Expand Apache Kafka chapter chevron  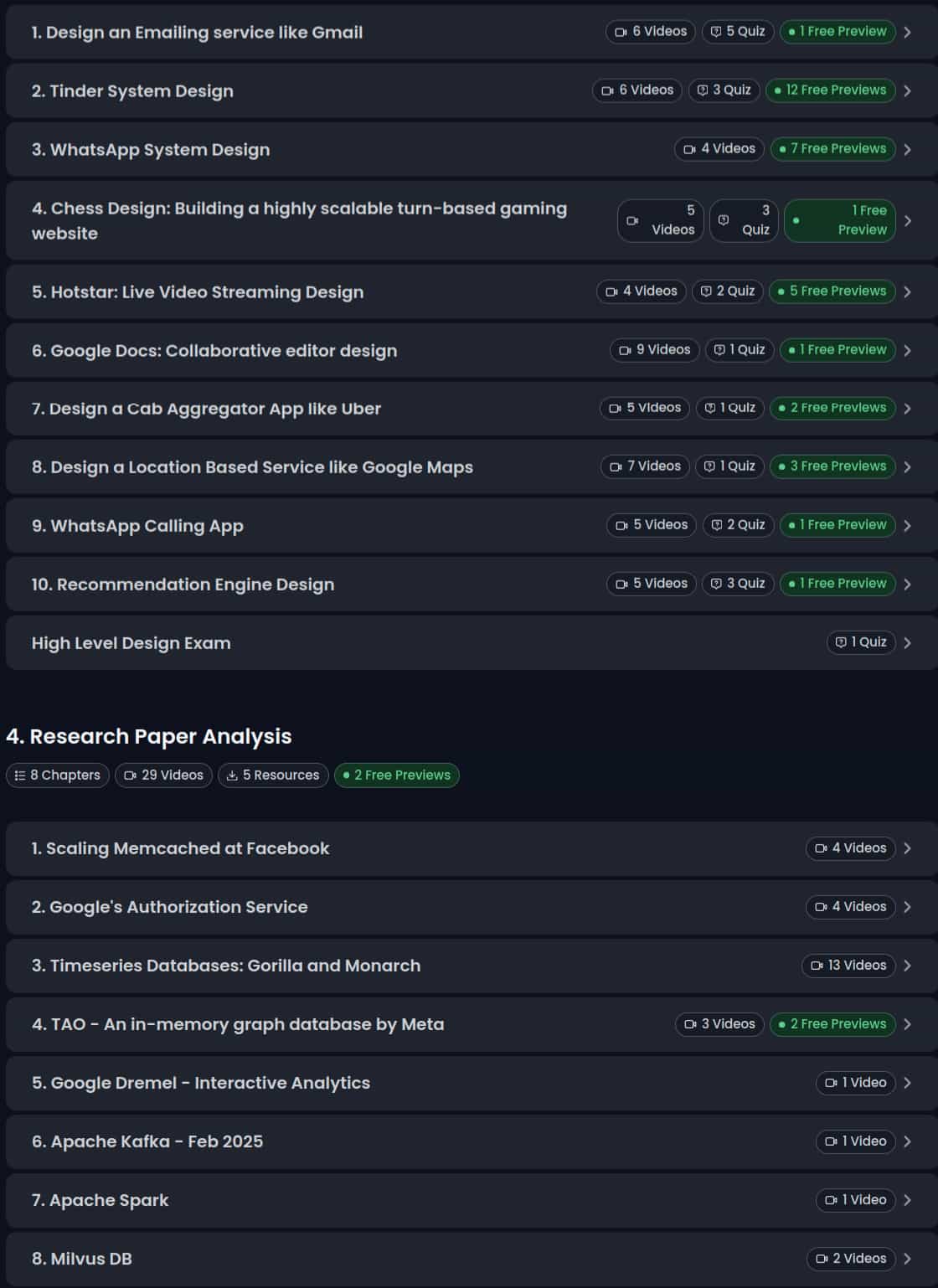[907, 1141]
